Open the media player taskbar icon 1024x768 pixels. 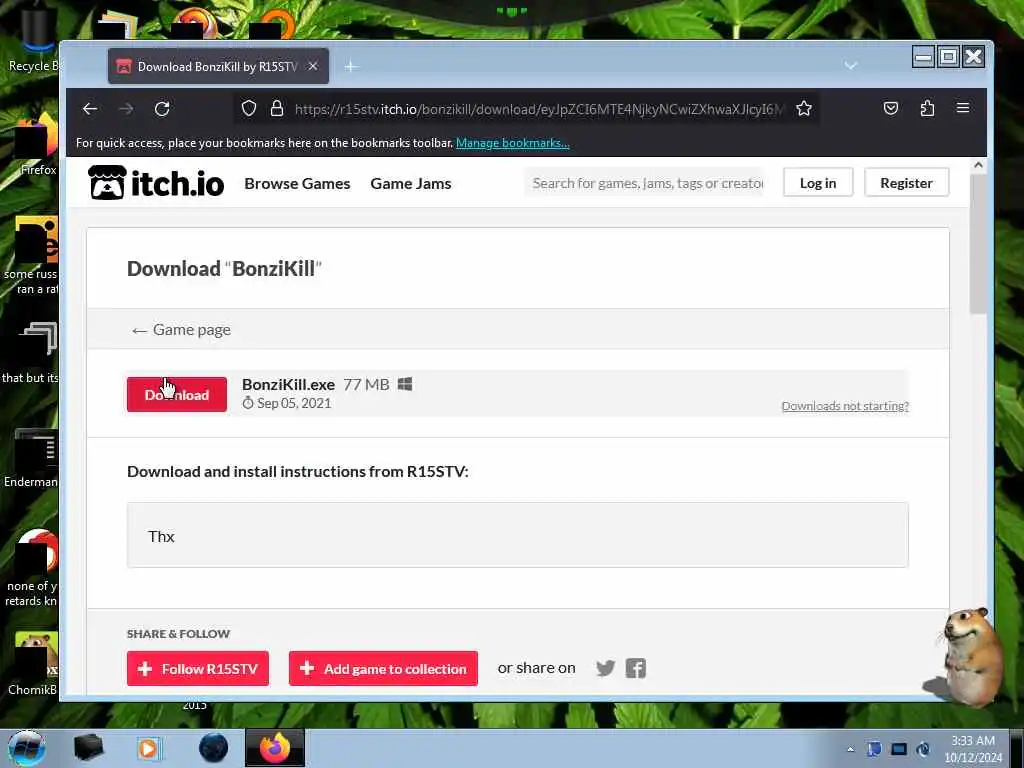(x=149, y=748)
